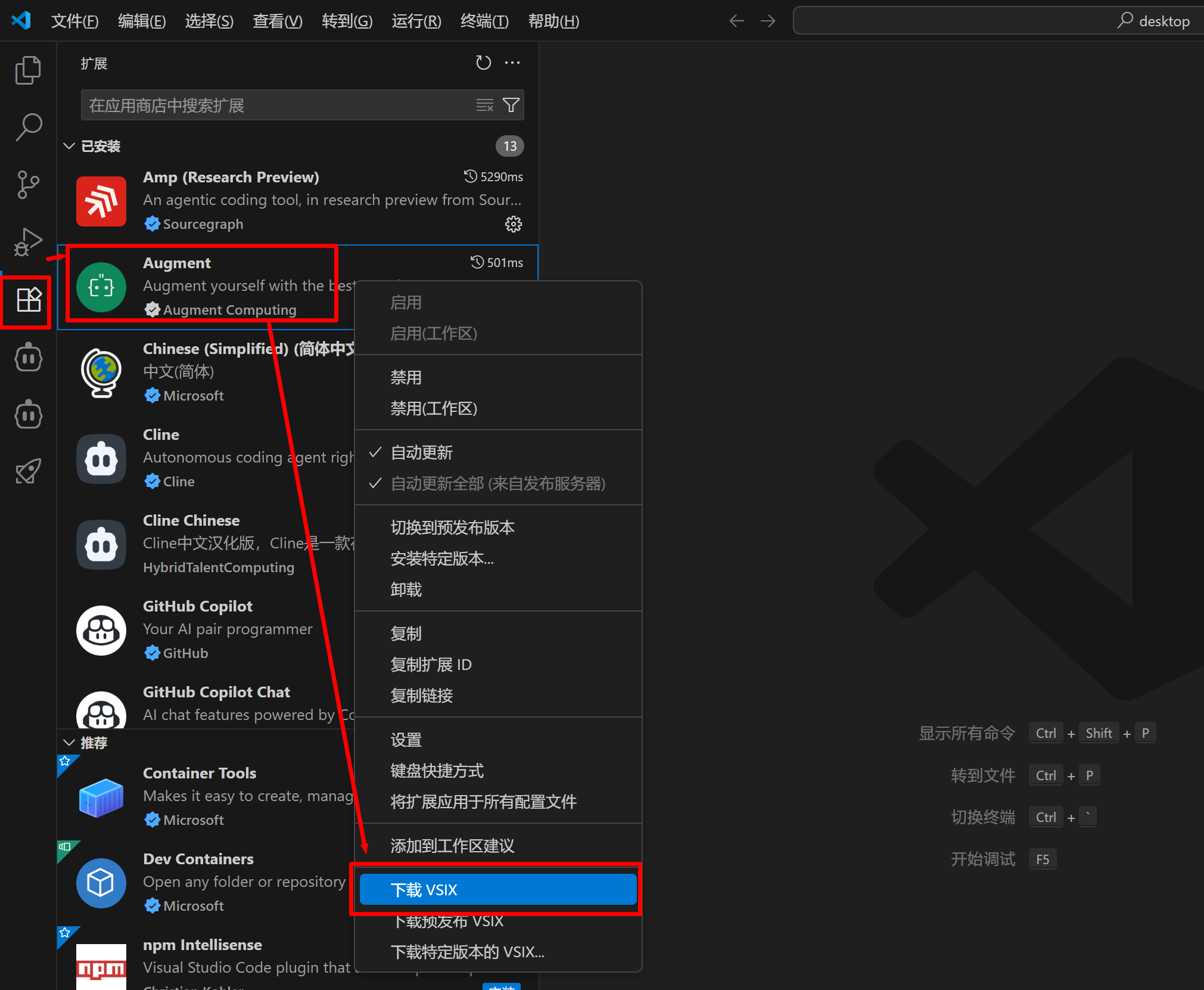Open Amp extension manage gear icon
Screen dimensions: 1204x990
point(513,224)
